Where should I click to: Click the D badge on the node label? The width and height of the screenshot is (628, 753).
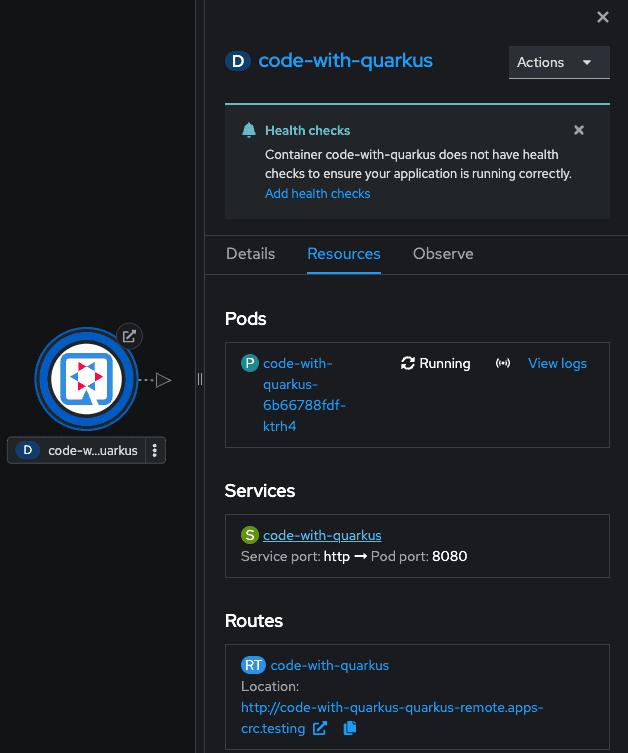[x=27, y=450]
